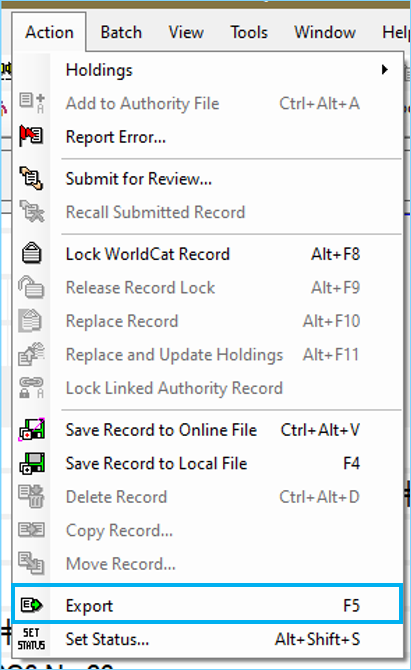The height and width of the screenshot is (670, 411).
Task: Click the Set Status icon
Action: [x=31, y=639]
